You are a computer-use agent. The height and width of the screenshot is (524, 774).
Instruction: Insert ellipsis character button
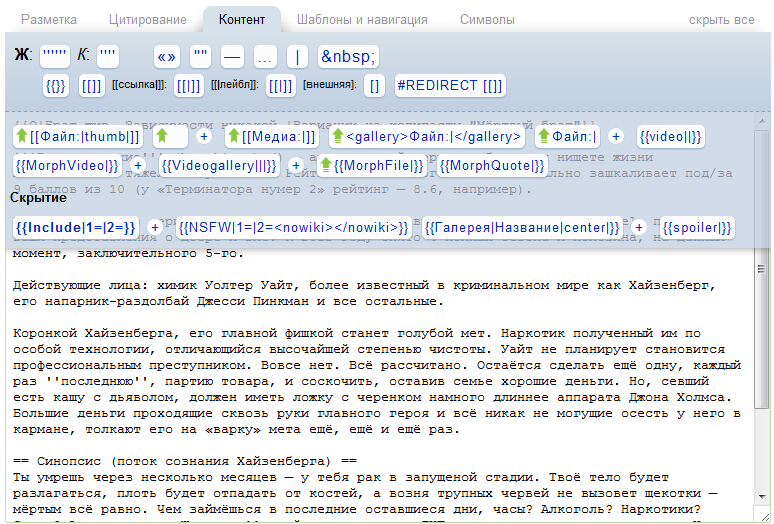(x=262, y=55)
